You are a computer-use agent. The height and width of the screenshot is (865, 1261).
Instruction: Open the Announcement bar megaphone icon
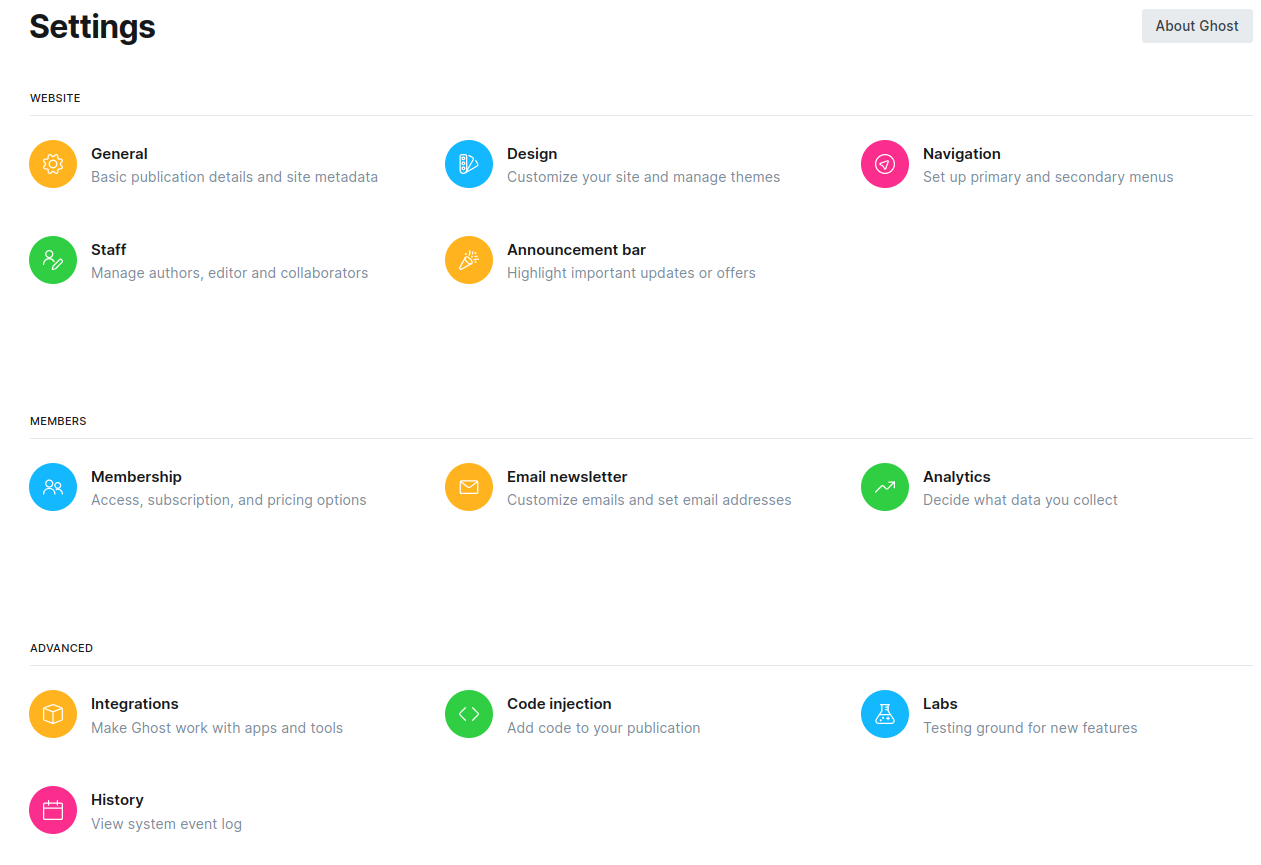(x=468, y=260)
